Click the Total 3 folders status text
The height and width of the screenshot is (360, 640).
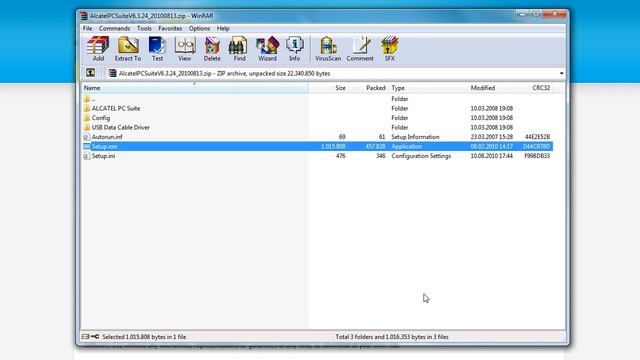tap(392, 337)
